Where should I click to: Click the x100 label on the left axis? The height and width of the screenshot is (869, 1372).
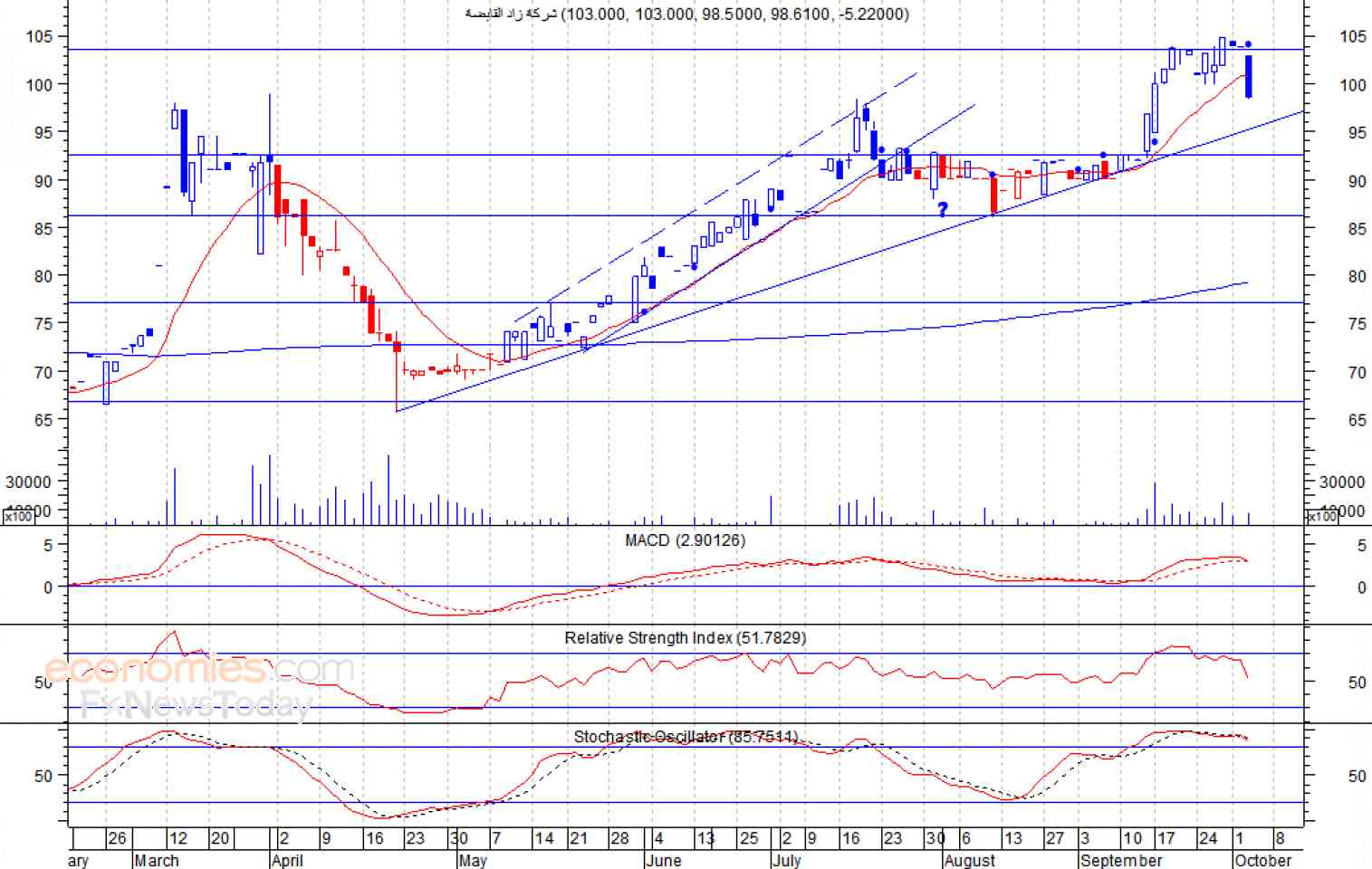17,517
